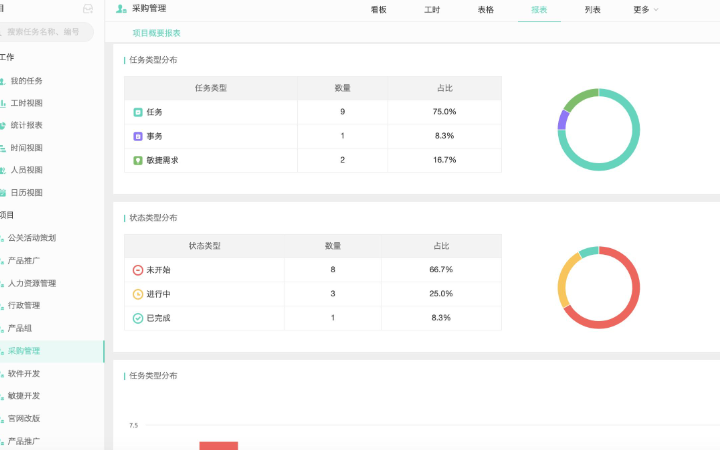
Task: Click the purple 事务 type icon
Action: click(x=138, y=136)
